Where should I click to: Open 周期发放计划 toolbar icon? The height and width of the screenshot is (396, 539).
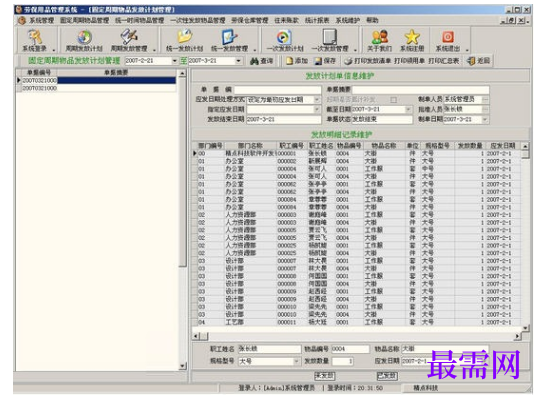point(84,36)
